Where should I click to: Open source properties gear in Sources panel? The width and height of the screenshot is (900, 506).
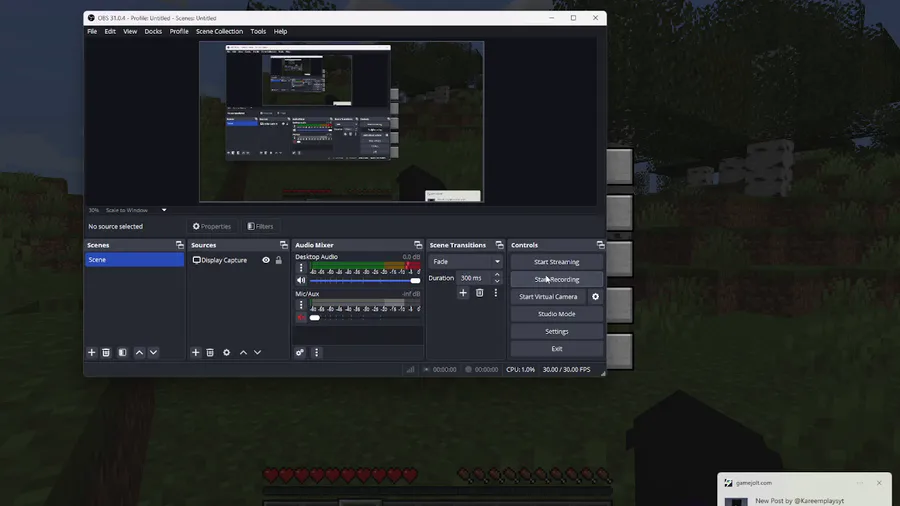(x=227, y=352)
